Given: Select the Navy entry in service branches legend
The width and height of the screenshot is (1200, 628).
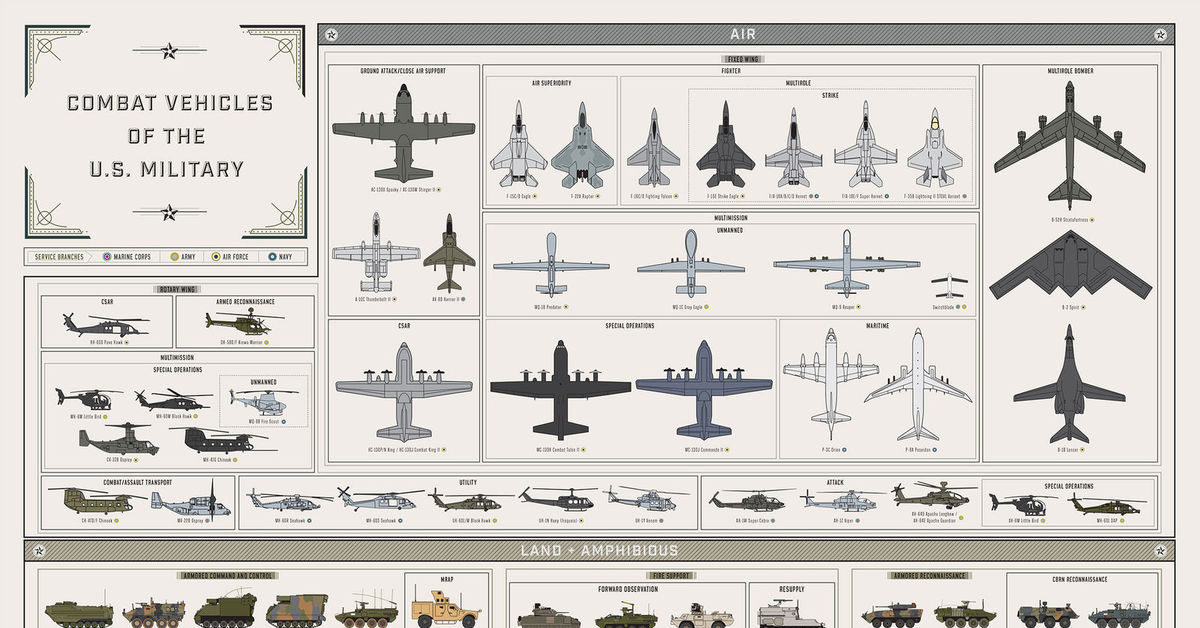Looking at the screenshot, I should coord(271,256).
